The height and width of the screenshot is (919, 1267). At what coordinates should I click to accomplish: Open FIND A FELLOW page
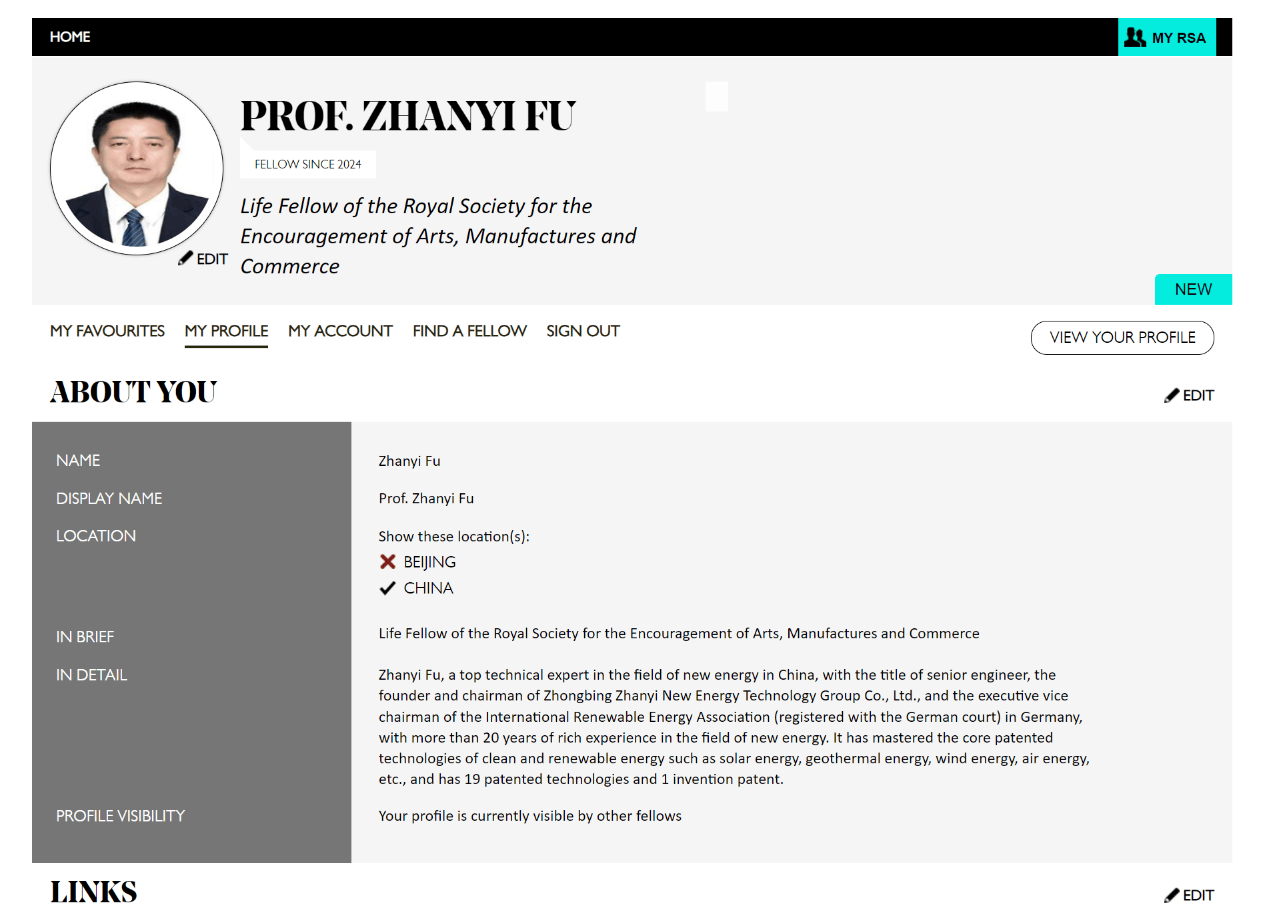coord(470,331)
